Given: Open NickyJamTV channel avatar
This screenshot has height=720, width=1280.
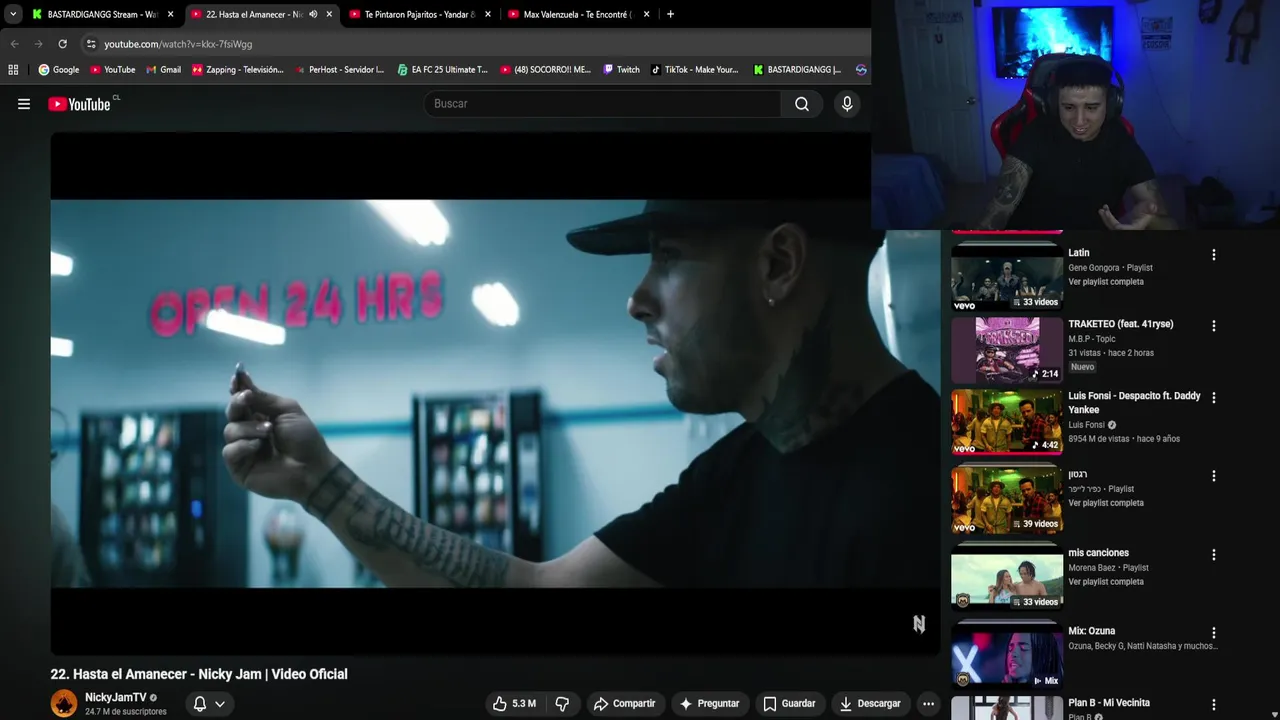Looking at the screenshot, I should (x=64, y=703).
